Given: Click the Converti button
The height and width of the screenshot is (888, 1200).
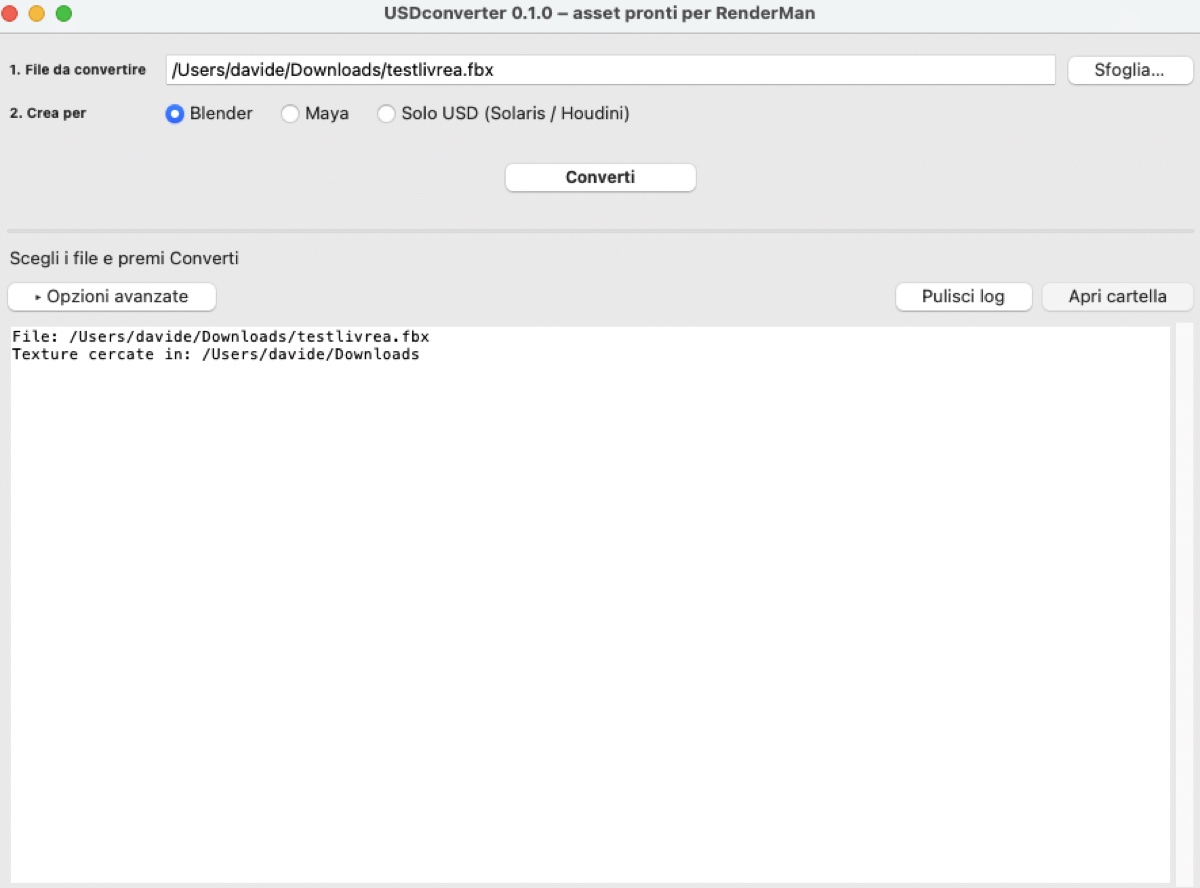Looking at the screenshot, I should 600,177.
